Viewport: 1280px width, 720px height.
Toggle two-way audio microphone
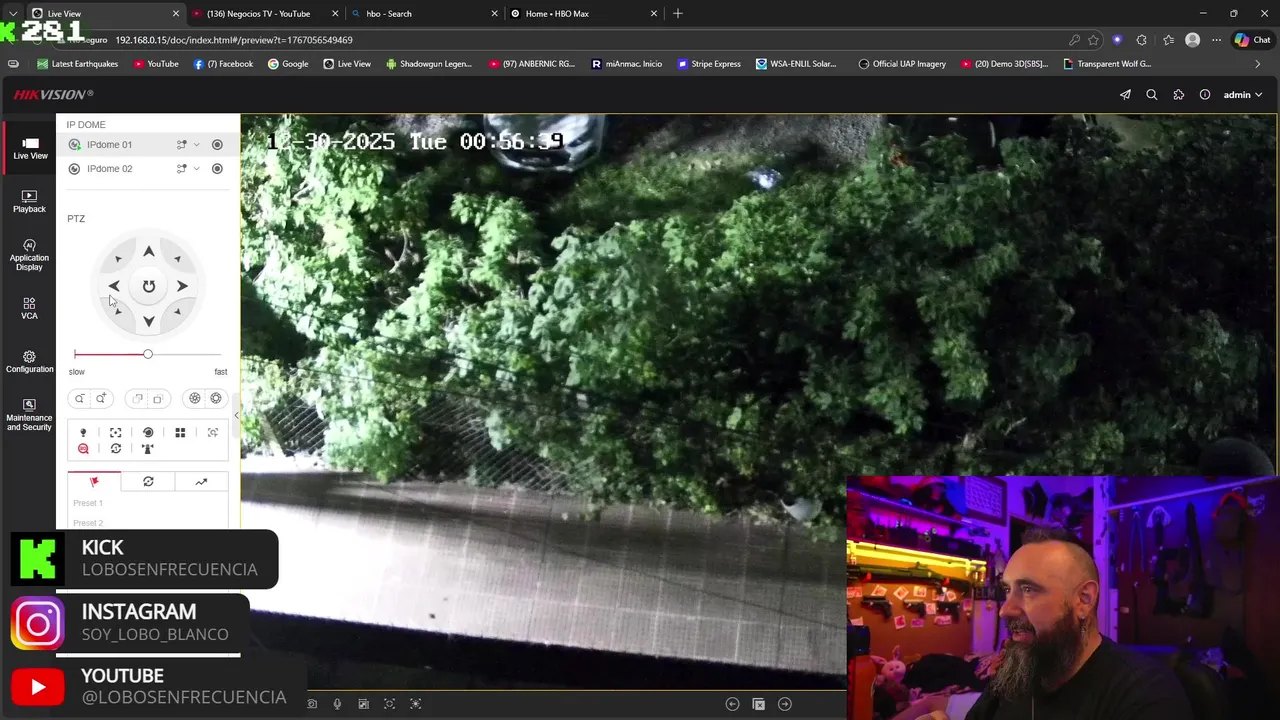[x=337, y=704]
